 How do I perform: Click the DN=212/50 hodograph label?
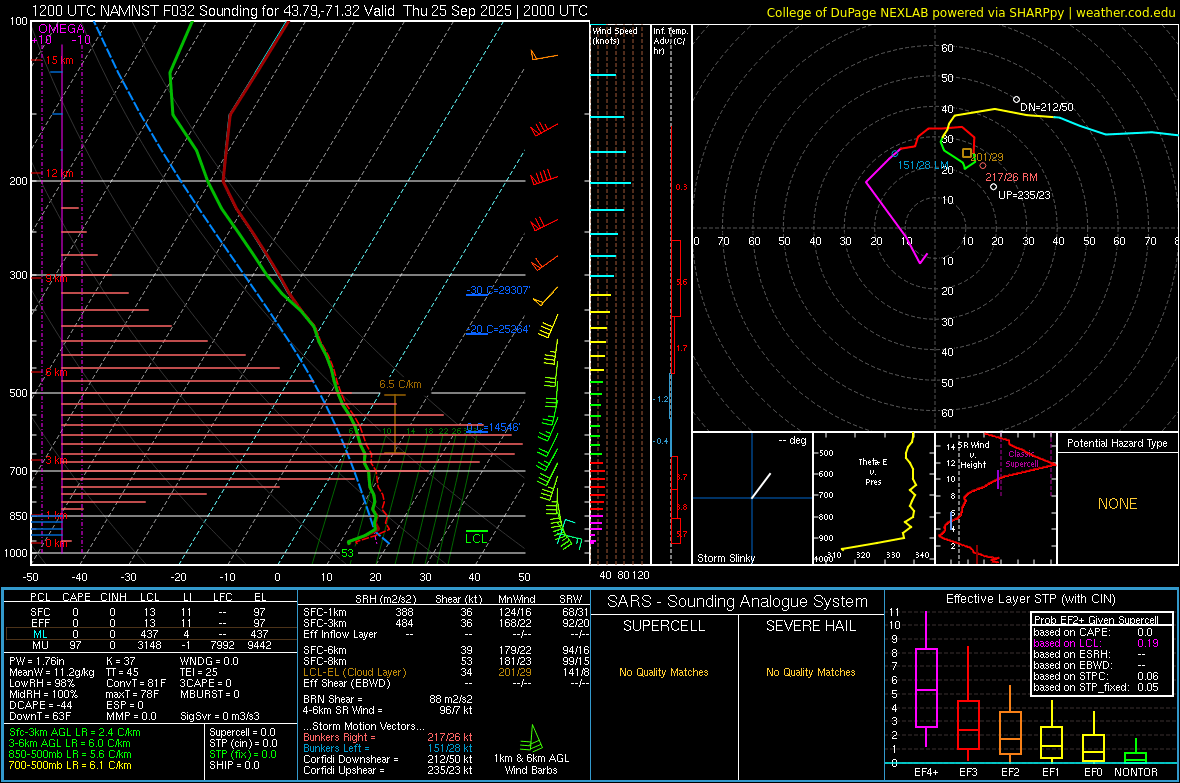(x=1047, y=107)
